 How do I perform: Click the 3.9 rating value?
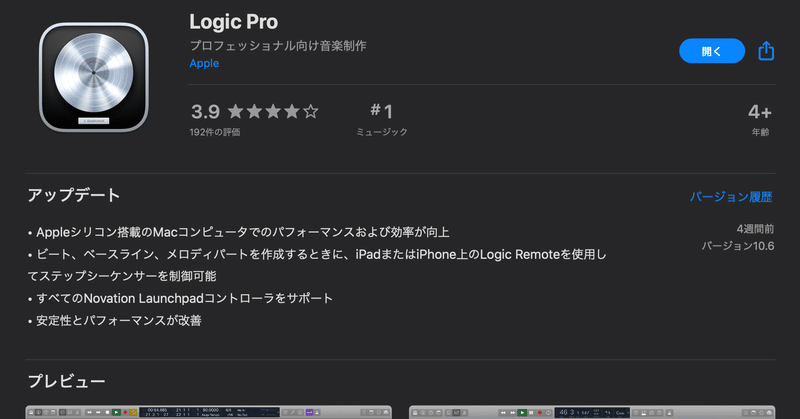coord(205,111)
